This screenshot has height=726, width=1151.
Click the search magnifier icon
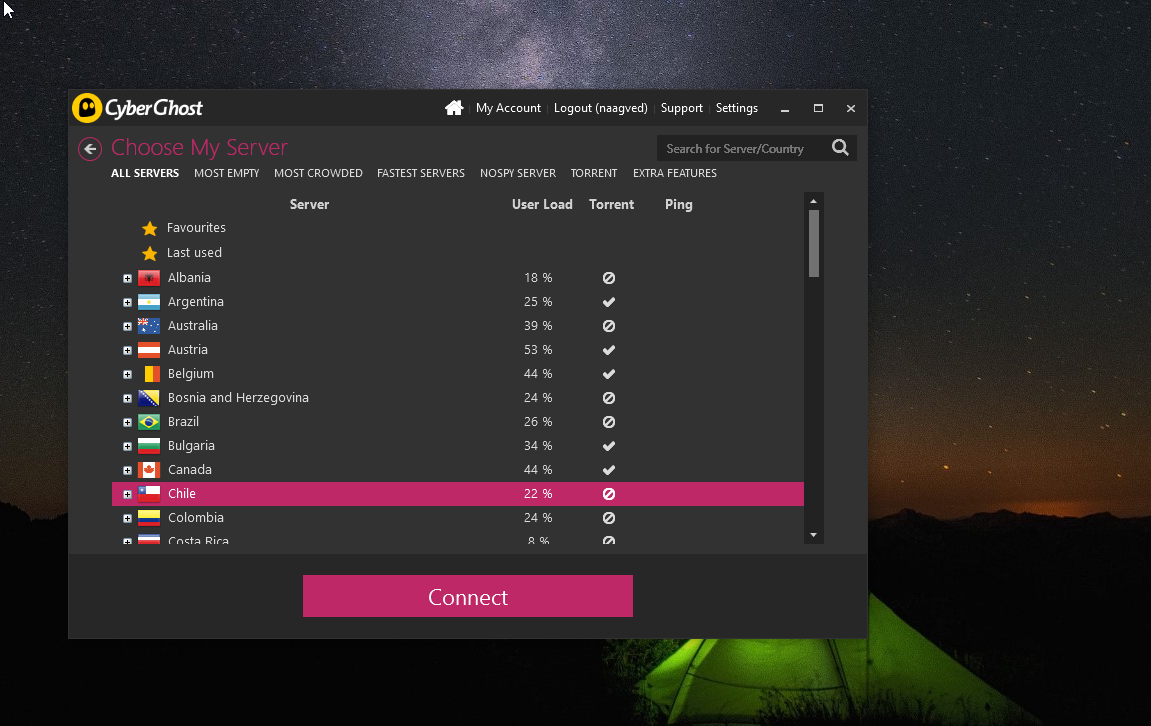840,148
